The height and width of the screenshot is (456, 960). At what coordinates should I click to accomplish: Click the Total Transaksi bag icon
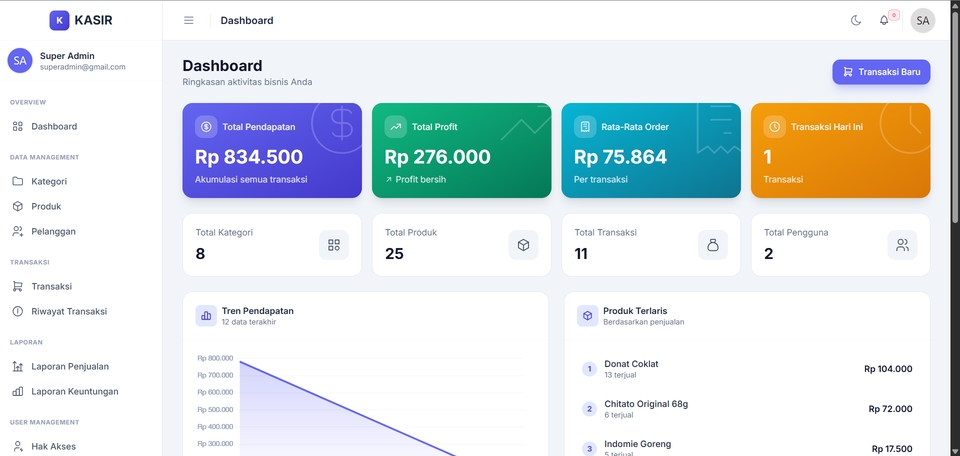click(713, 245)
